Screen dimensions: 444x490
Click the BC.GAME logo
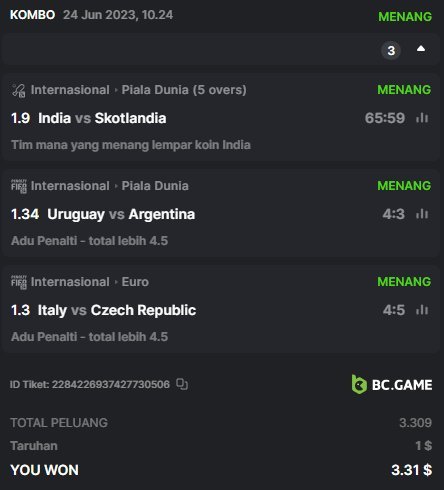[392, 384]
